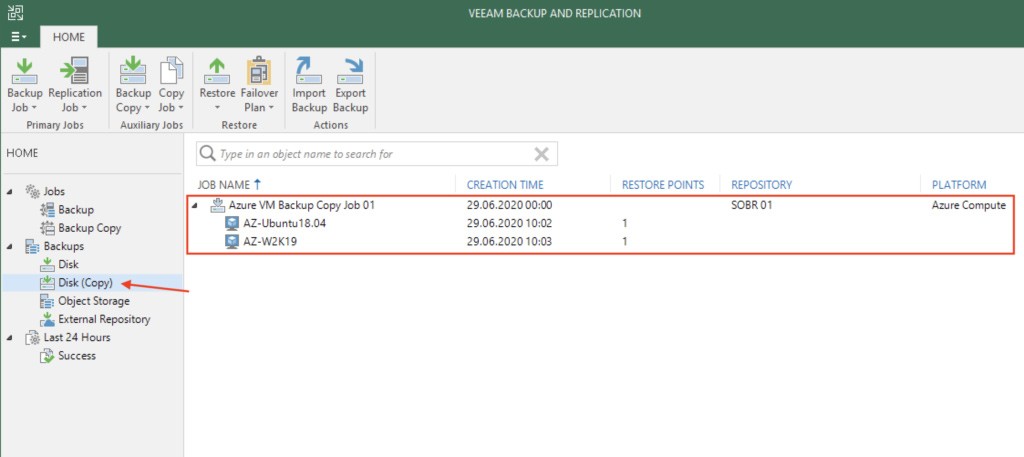Image resolution: width=1024 pixels, height=457 pixels.
Task: Sort by CREATION TIME column header
Action: pos(505,185)
